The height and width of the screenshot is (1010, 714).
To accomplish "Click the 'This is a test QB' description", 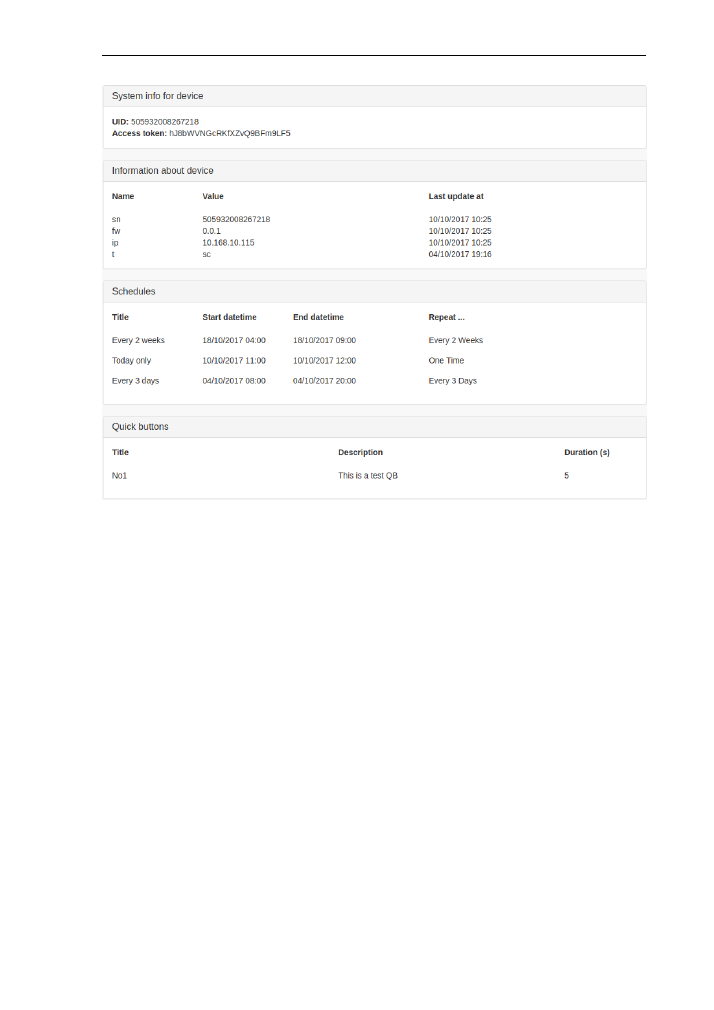I will [368, 476].
